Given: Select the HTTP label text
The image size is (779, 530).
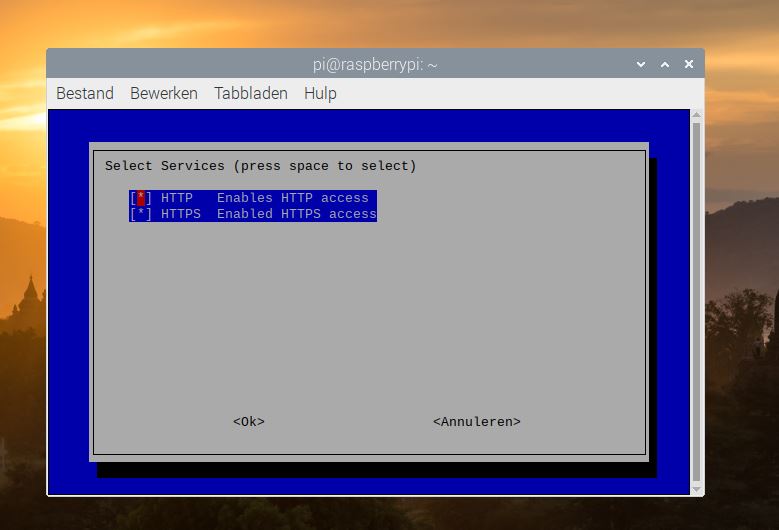Looking at the screenshot, I should click(x=177, y=198).
